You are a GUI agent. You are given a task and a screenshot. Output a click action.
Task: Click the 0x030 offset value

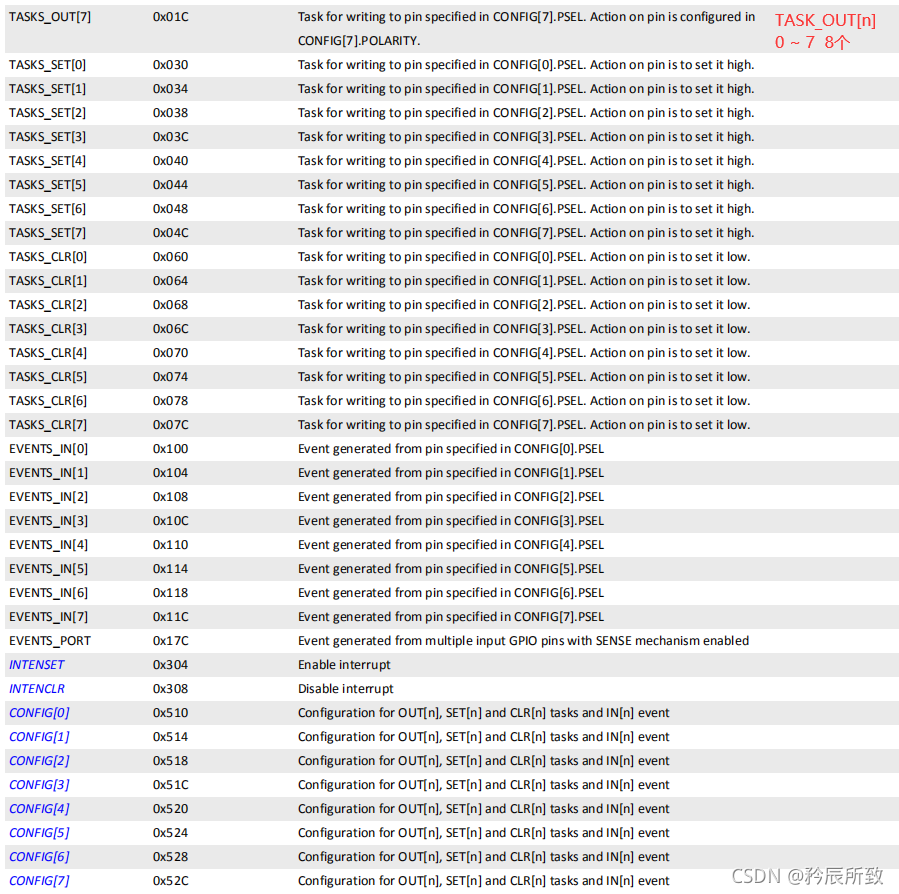point(171,65)
